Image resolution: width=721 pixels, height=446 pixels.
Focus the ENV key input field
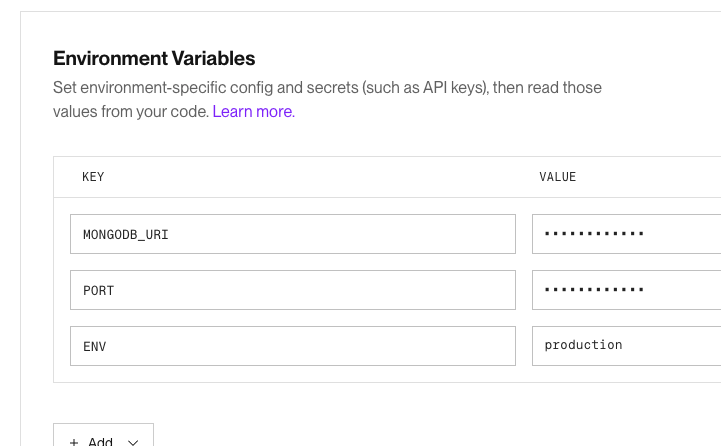[293, 346]
